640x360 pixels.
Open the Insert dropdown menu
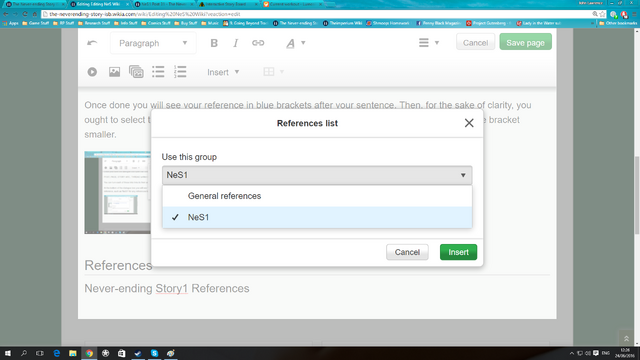point(223,72)
